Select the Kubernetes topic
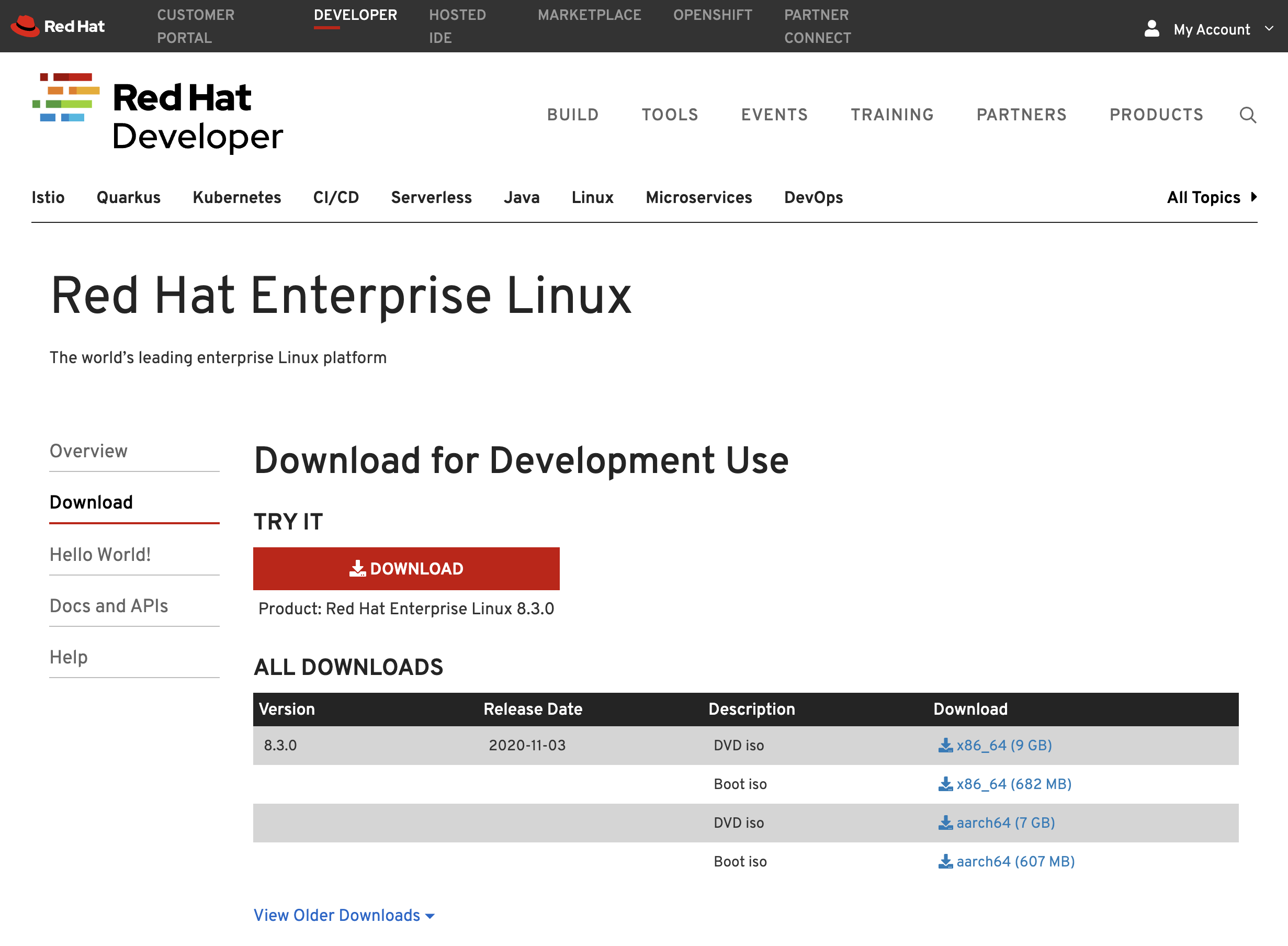1288x946 pixels. 236,198
